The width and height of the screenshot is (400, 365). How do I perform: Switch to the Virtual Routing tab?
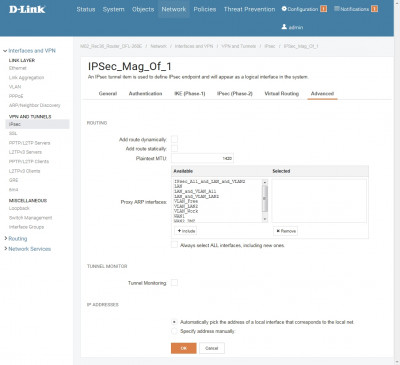click(x=282, y=93)
